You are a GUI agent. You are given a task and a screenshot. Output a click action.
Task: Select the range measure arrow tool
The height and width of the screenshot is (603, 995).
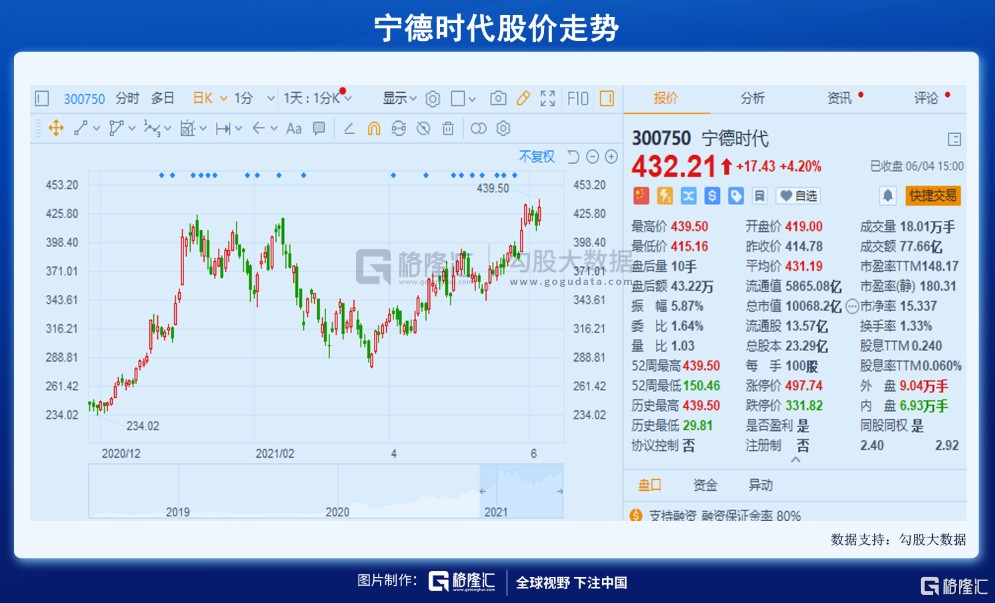tap(223, 129)
